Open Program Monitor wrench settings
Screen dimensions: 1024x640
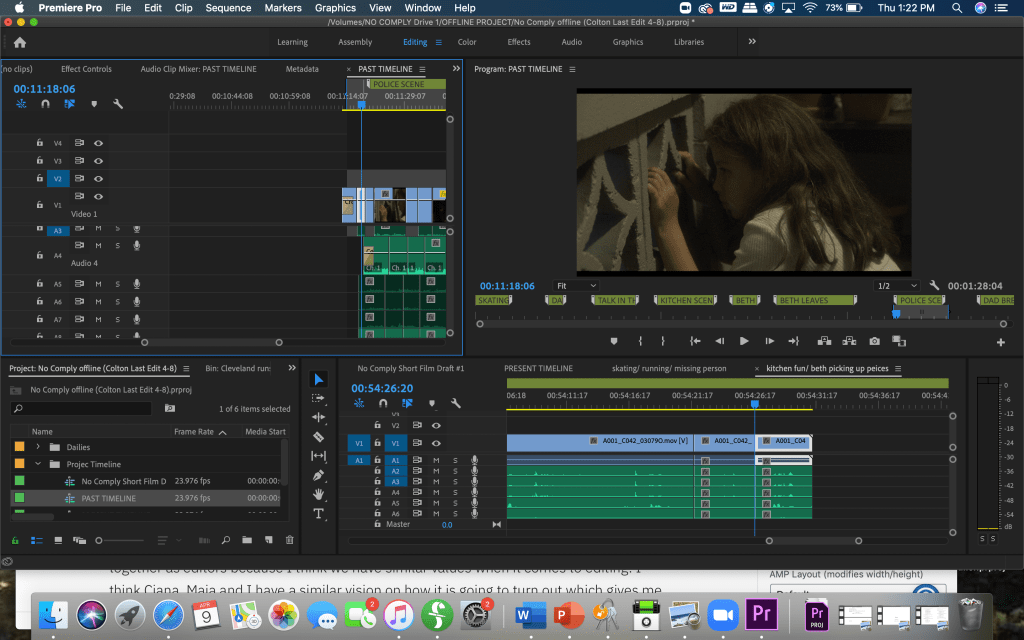tap(934, 285)
